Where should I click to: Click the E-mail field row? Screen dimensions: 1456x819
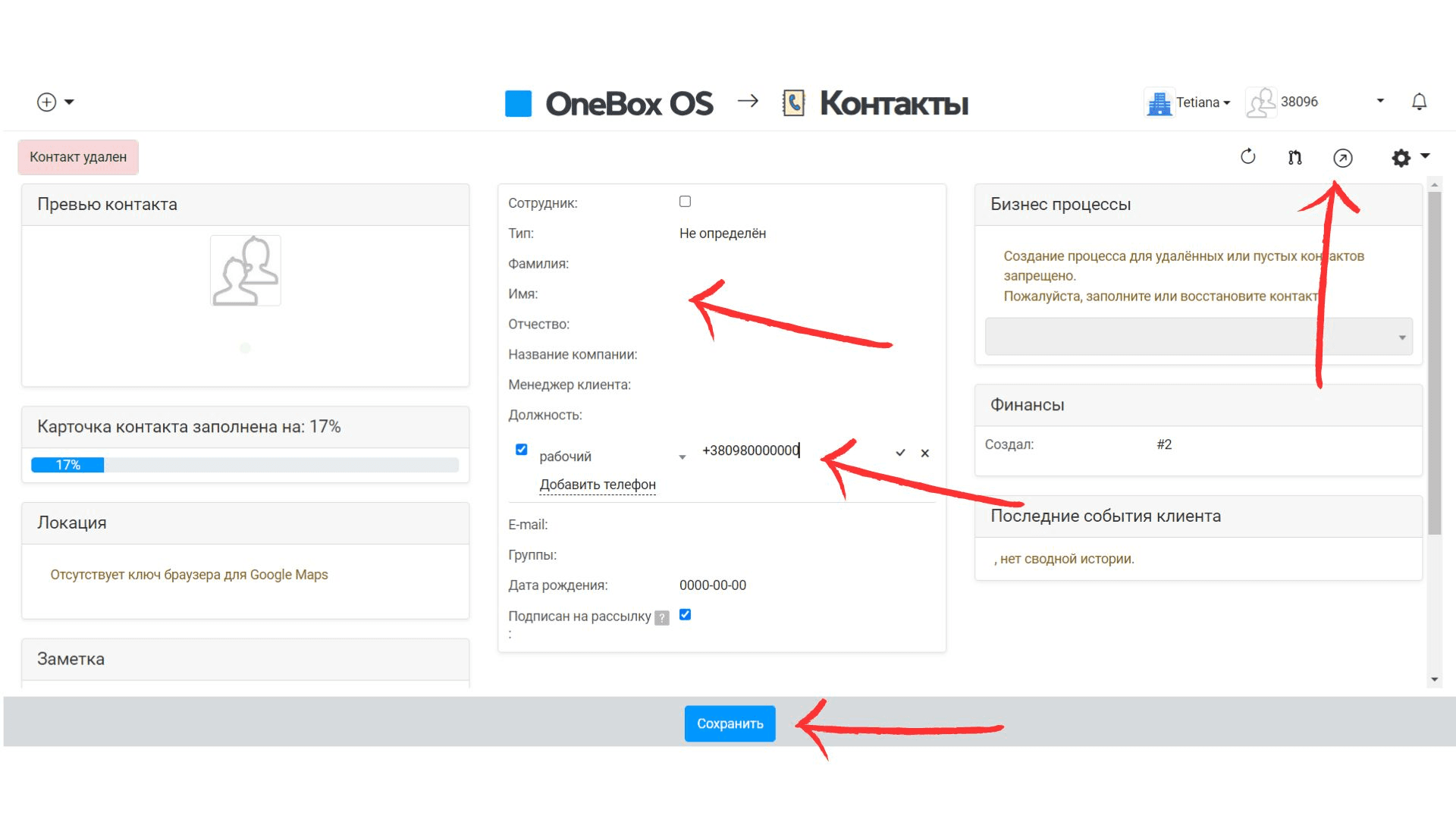[721, 525]
